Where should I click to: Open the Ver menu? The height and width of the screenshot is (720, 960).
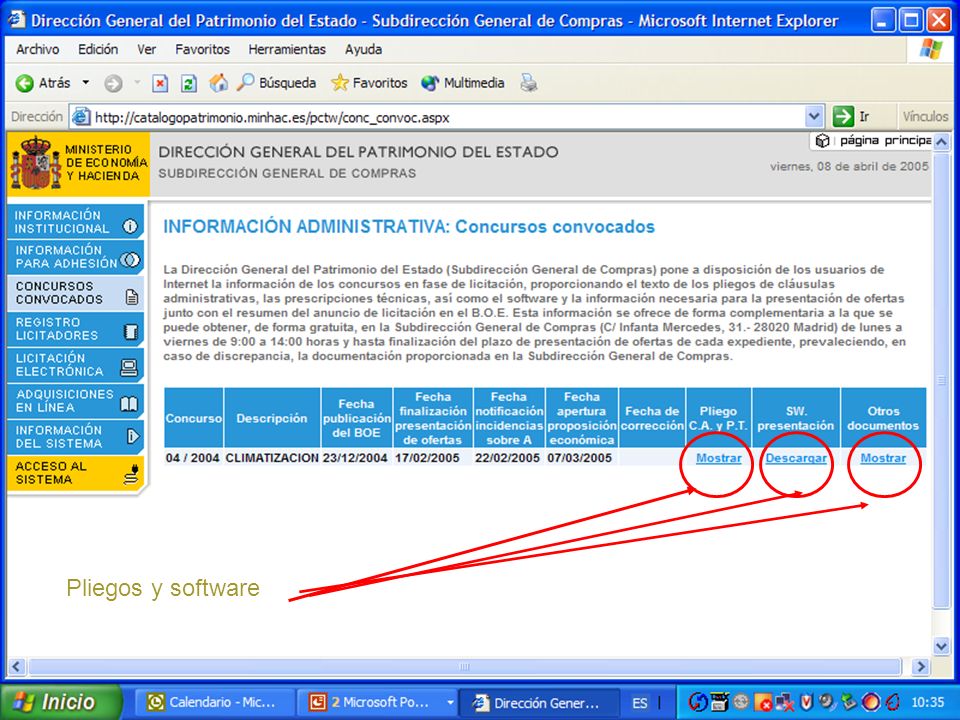146,50
